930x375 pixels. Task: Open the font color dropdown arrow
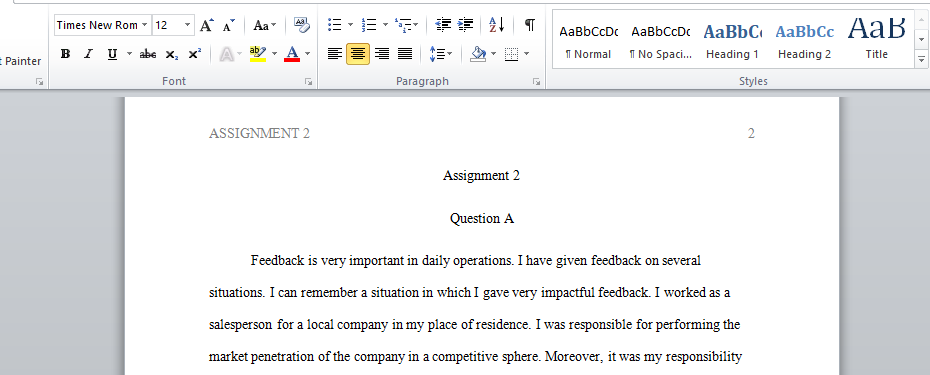(307, 54)
